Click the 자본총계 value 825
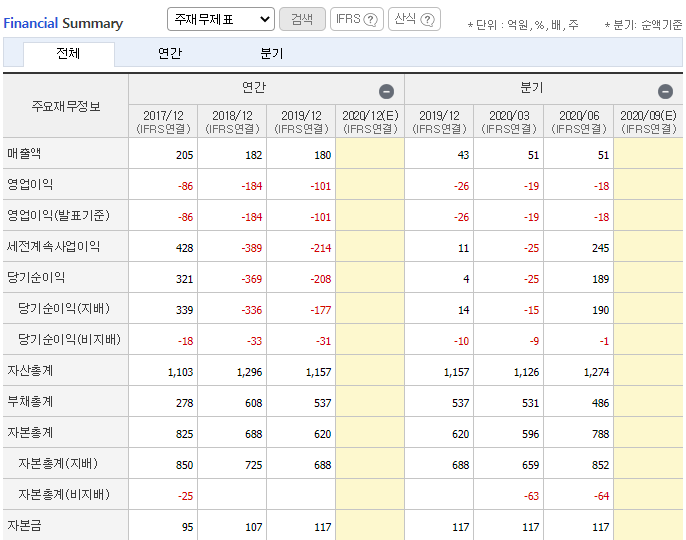 (185, 435)
